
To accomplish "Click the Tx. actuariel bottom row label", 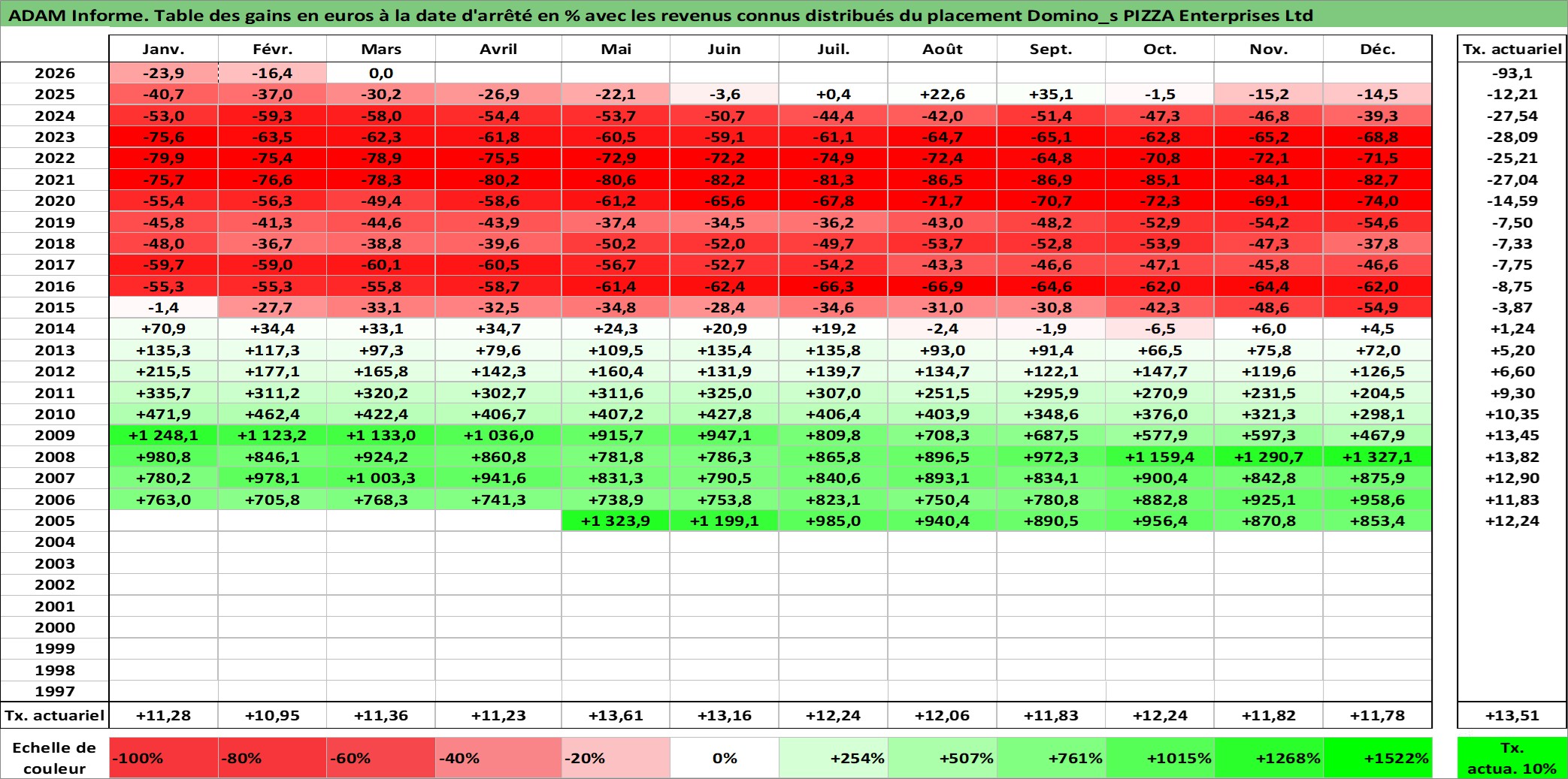I will [x=55, y=715].
